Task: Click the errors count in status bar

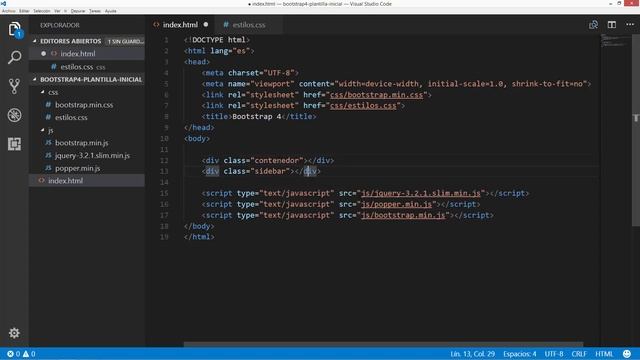Action: 13,354
